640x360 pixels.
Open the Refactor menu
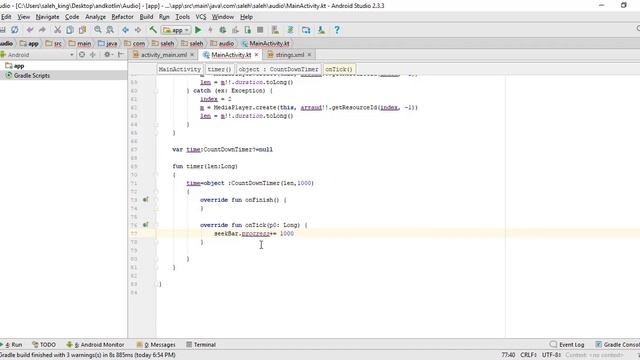122,17
